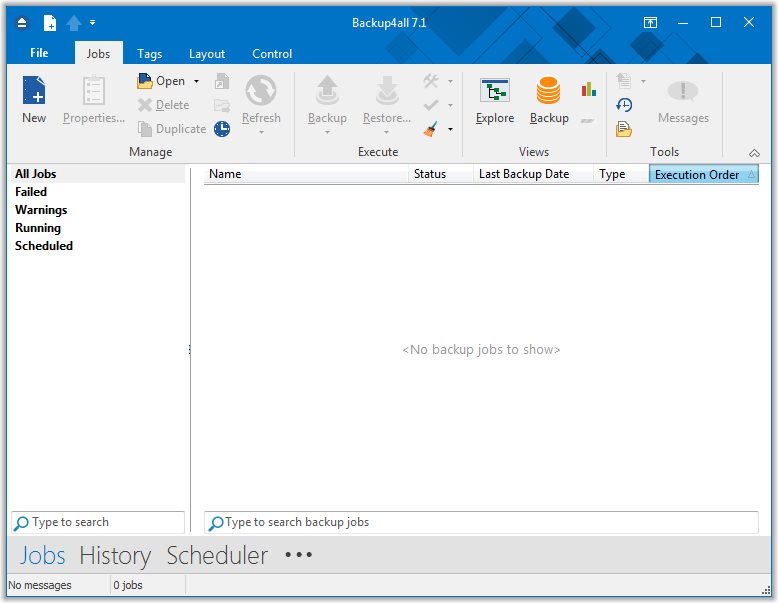Click the ribbon display options icon
This screenshot has height=603, width=778.
pos(650,22)
